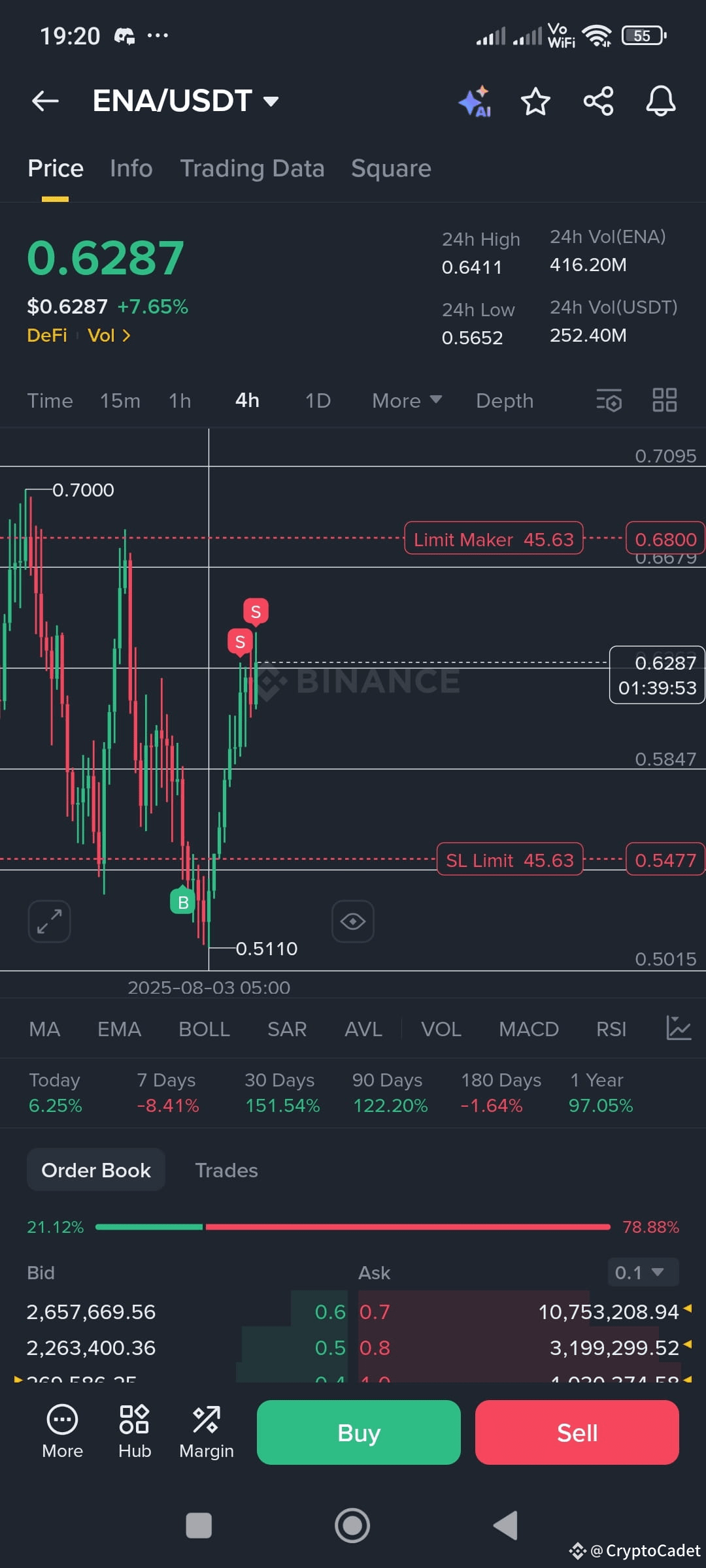Tap the Limit Maker 45.63 order label
The width and height of the screenshot is (706, 1568).
494,539
